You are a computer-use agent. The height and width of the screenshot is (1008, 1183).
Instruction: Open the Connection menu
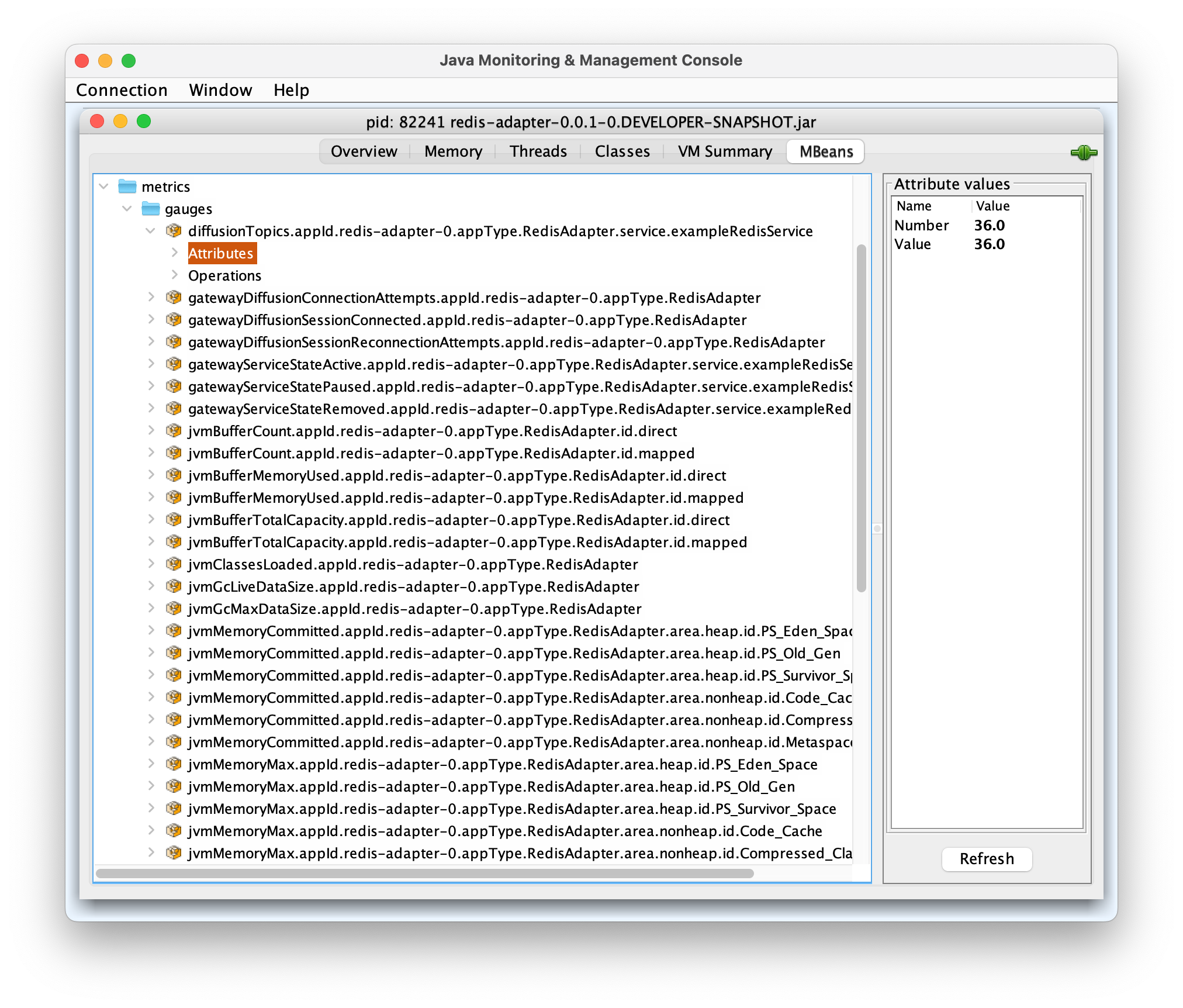point(121,89)
